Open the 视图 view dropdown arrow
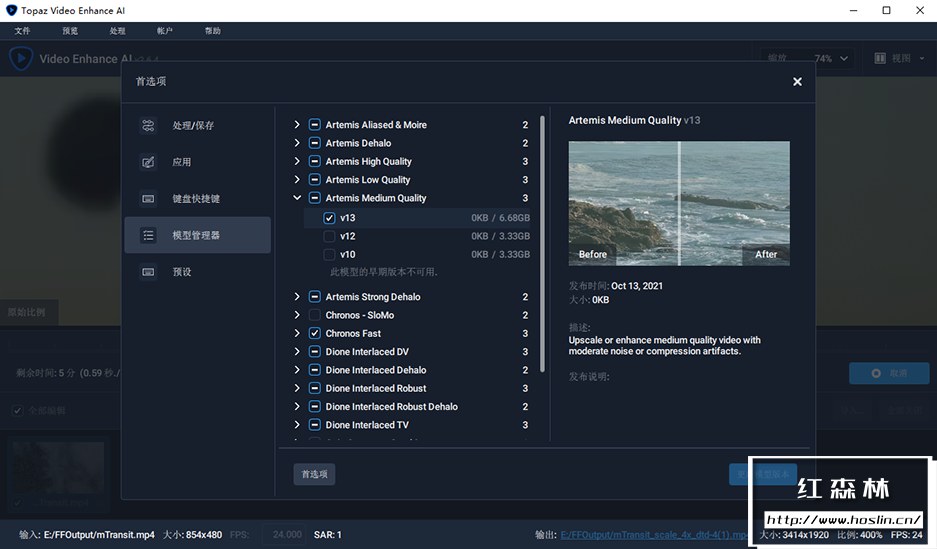937x549 pixels. click(x=922, y=59)
